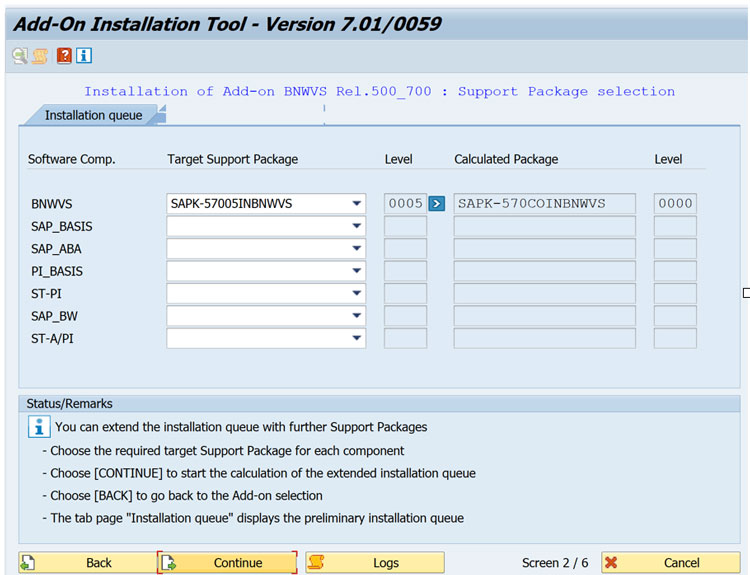Click the 'tab page Installation queue displays' remark line

click(x=253, y=518)
